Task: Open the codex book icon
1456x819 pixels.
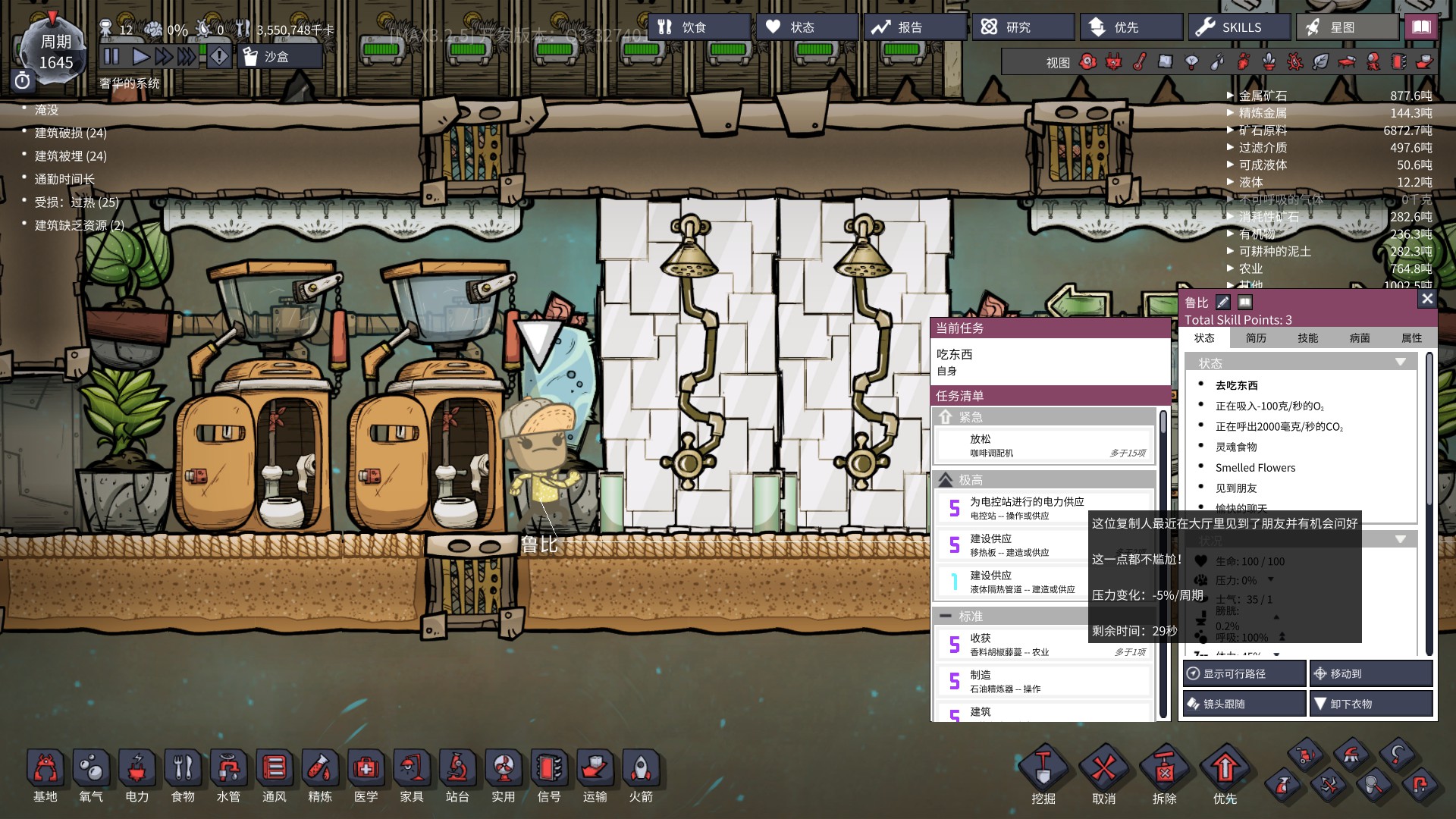Action: click(x=1421, y=27)
